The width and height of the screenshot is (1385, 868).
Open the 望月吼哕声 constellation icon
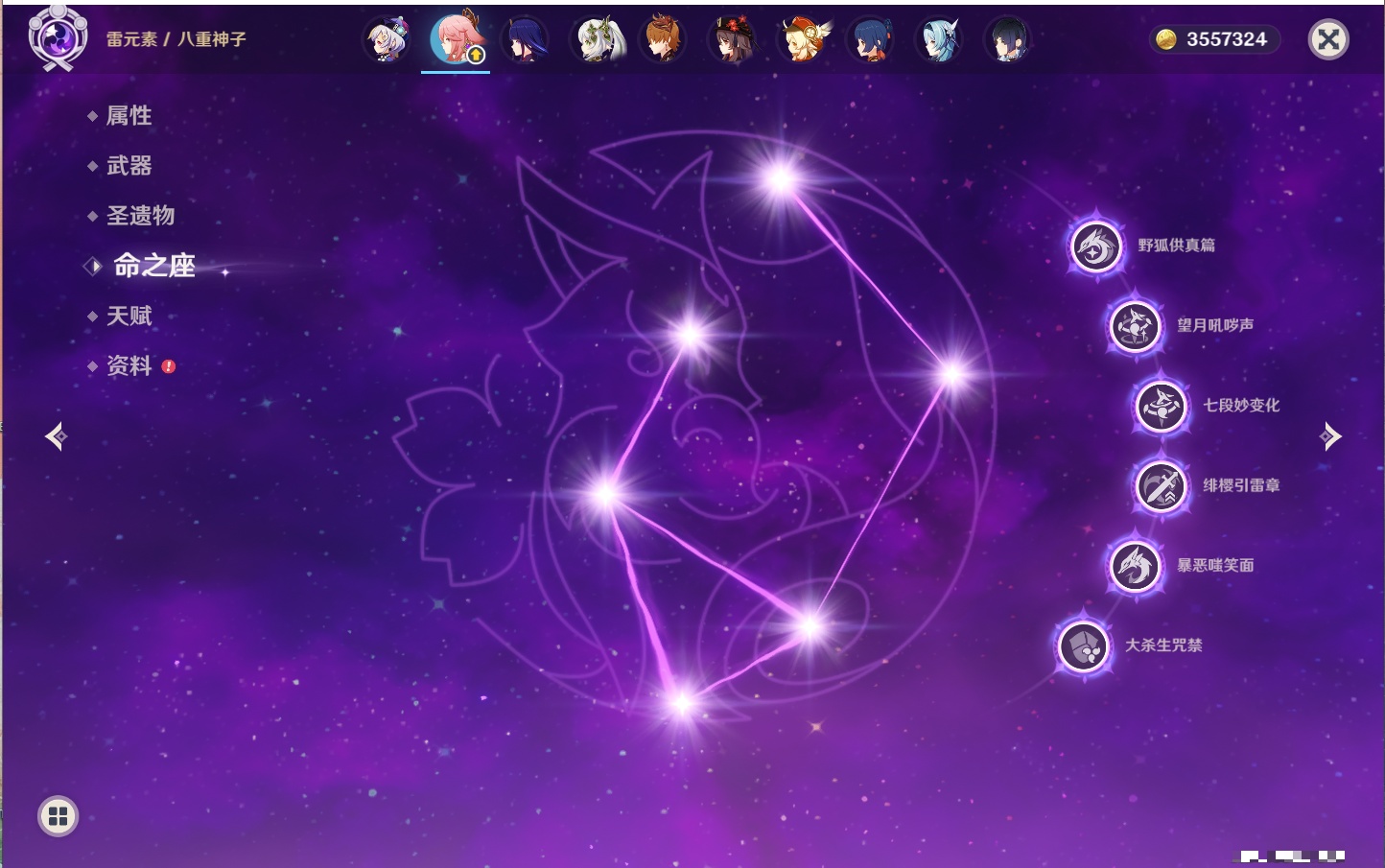(1136, 326)
